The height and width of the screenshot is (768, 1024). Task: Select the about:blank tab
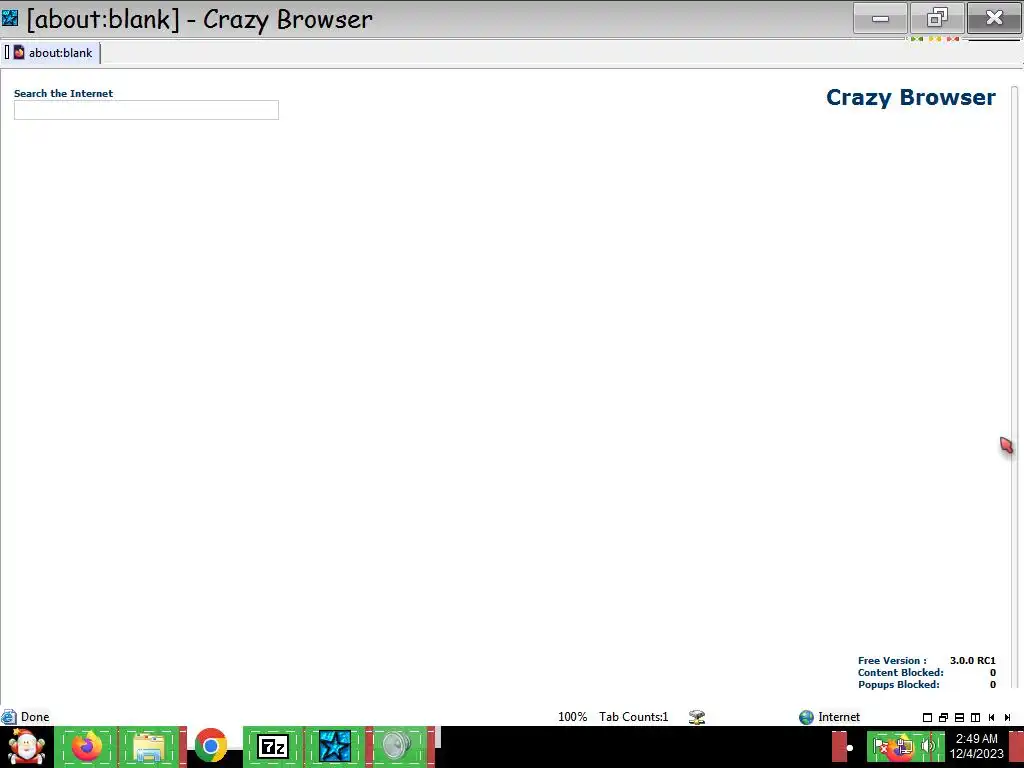coord(52,53)
